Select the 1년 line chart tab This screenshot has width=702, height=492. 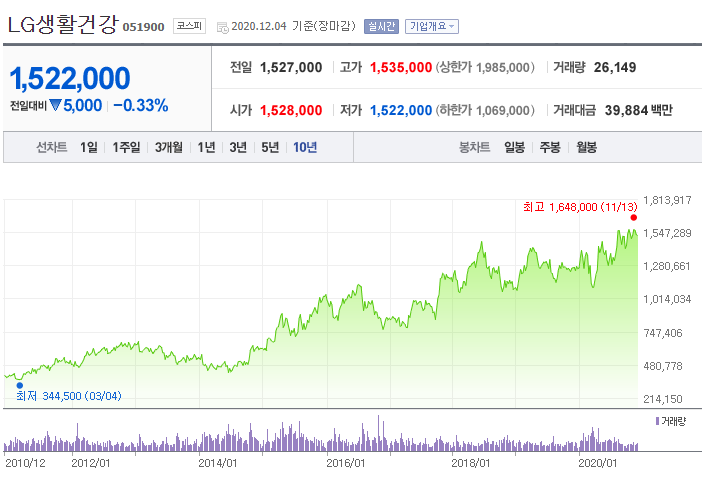click(x=206, y=147)
